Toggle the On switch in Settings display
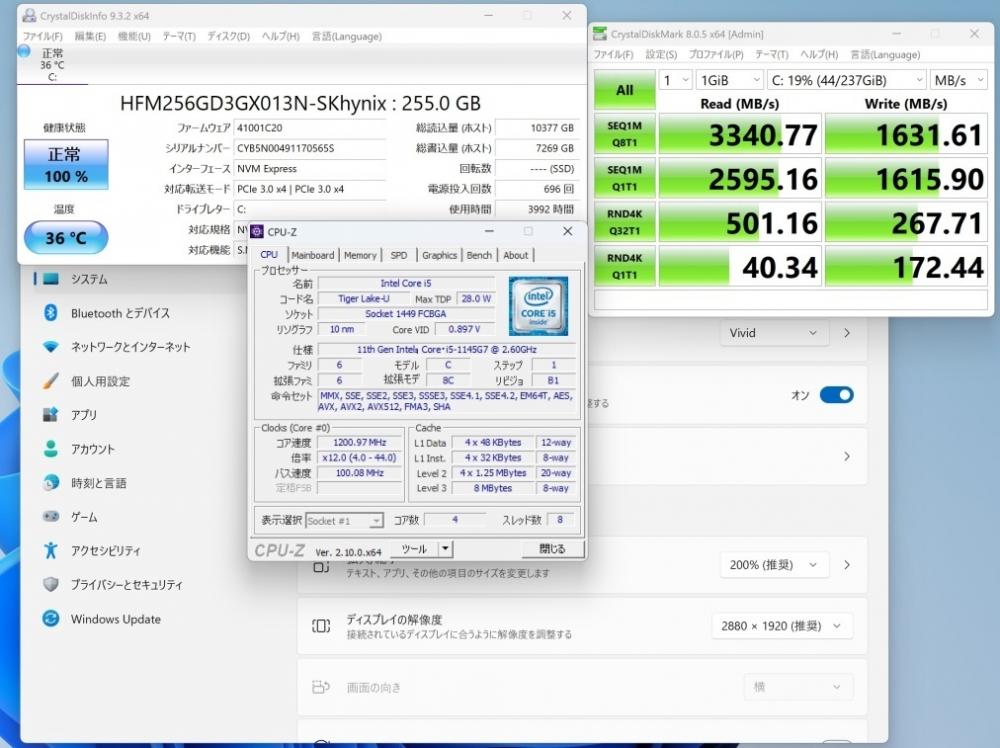 click(x=836, y=395)
